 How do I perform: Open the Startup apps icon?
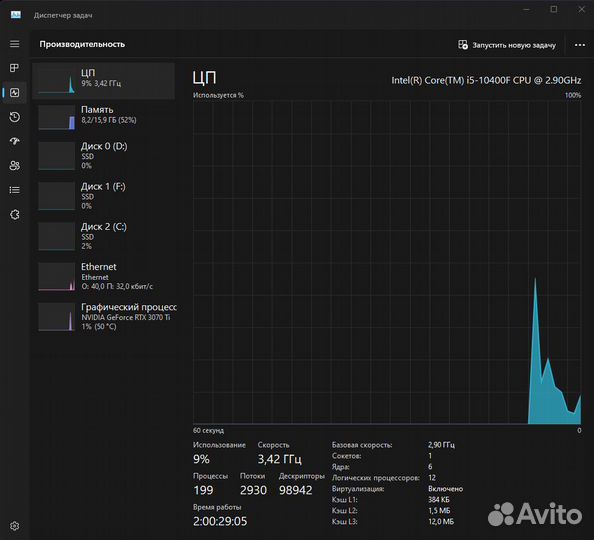tap(14, 141)
